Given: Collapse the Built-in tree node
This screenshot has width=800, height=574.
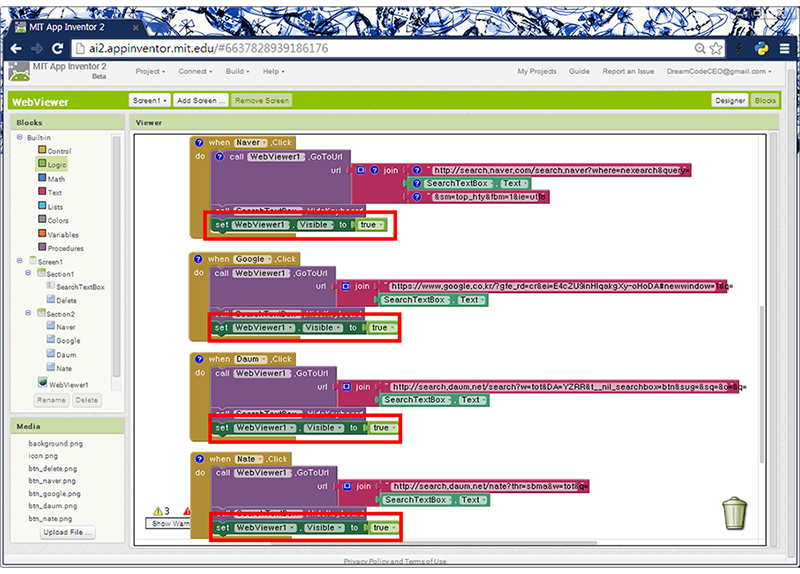Looking at the screenshot, I should 19,137.
